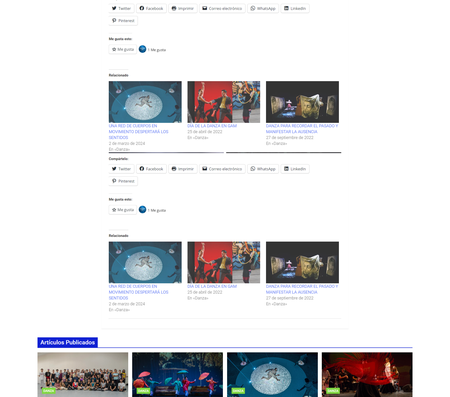Open 'DANZA PARA RECORDAR EL PASADO' link in first Relacionado
This screenshot has width=450, height=397.
[x=302, y=129]
